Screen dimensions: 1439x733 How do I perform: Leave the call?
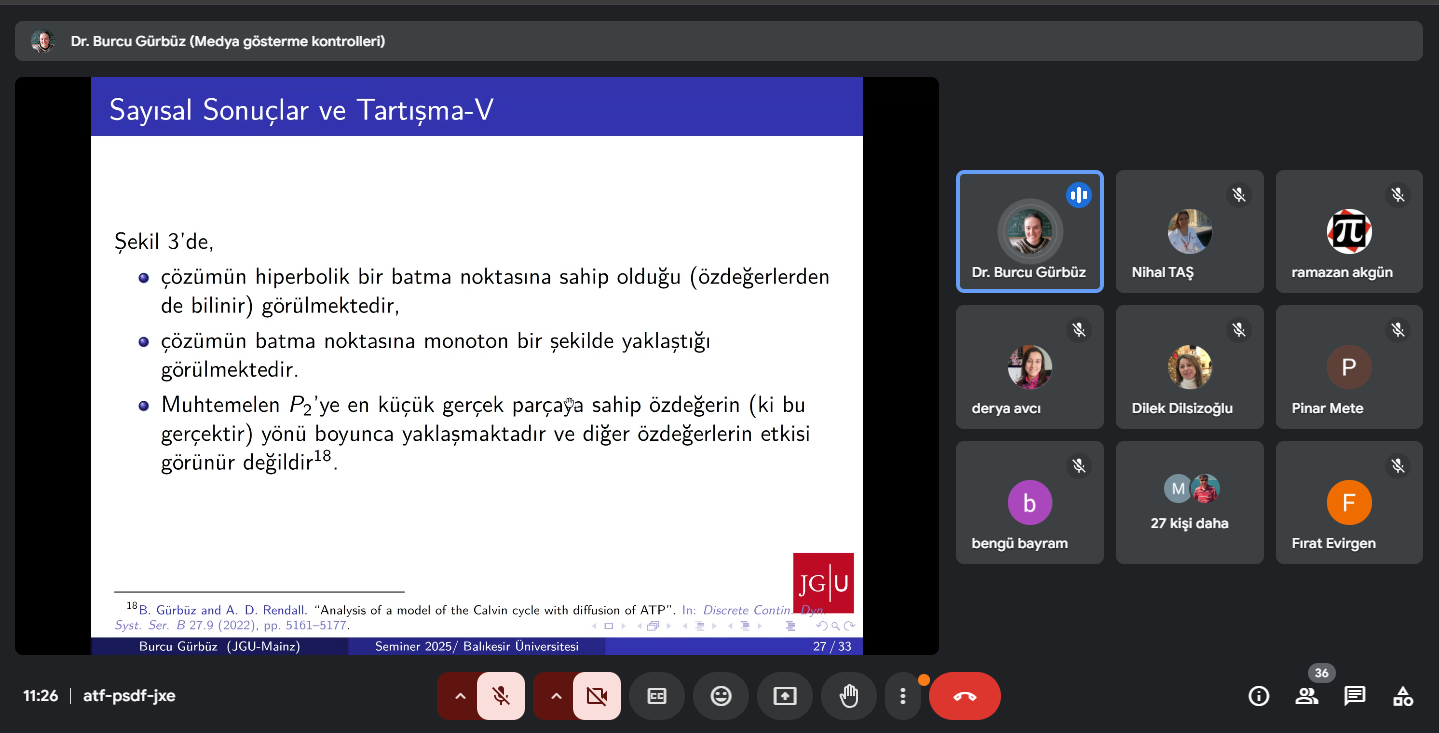coord(965,696)
